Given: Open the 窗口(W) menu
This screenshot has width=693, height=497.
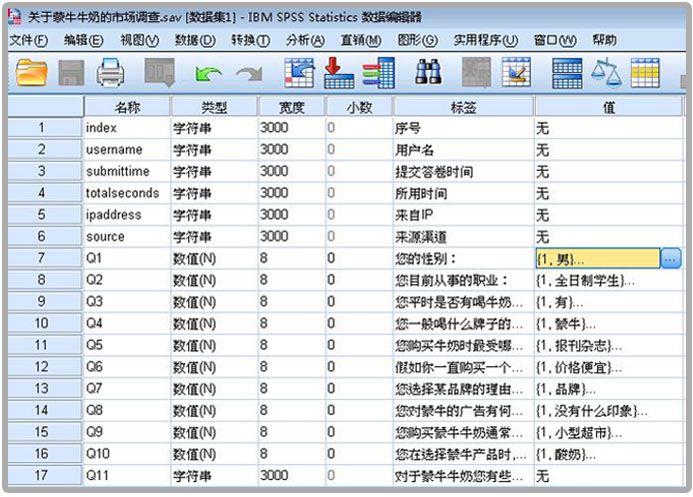Looking at the screenshot, I should click(x=555, y=41).
